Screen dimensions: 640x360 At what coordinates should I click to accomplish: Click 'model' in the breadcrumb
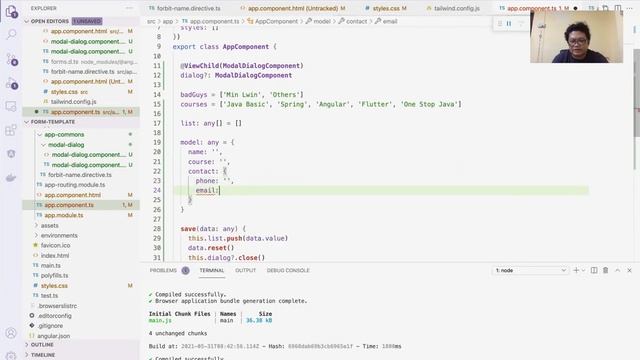(x=322, y=21)
